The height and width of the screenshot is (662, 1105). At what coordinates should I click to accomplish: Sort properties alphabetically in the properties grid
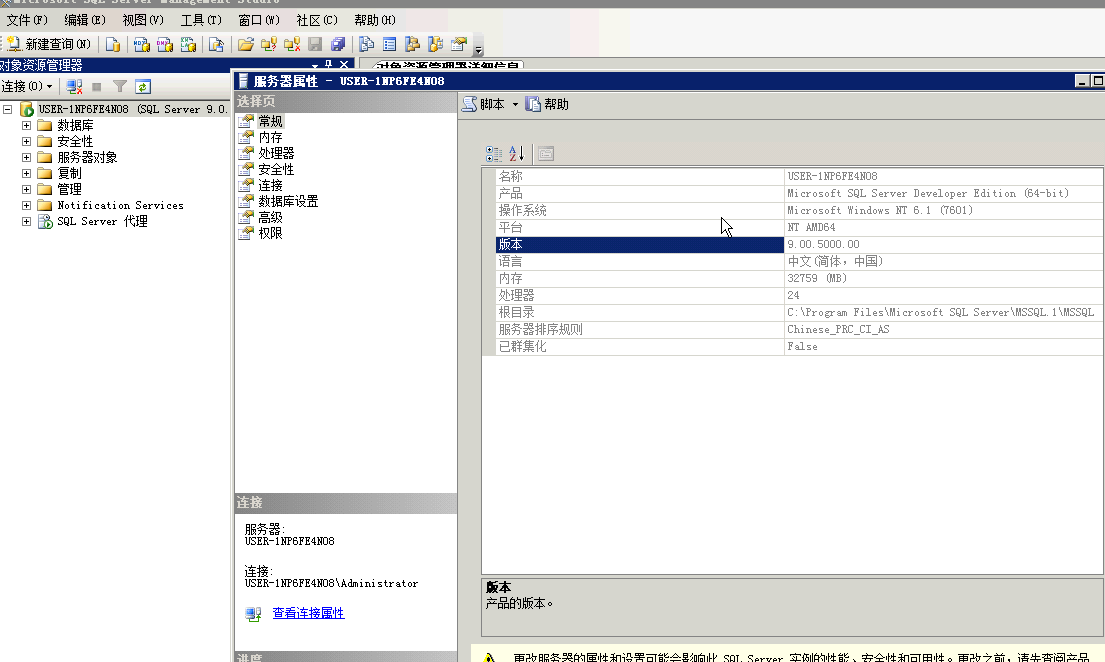[515, 153]
